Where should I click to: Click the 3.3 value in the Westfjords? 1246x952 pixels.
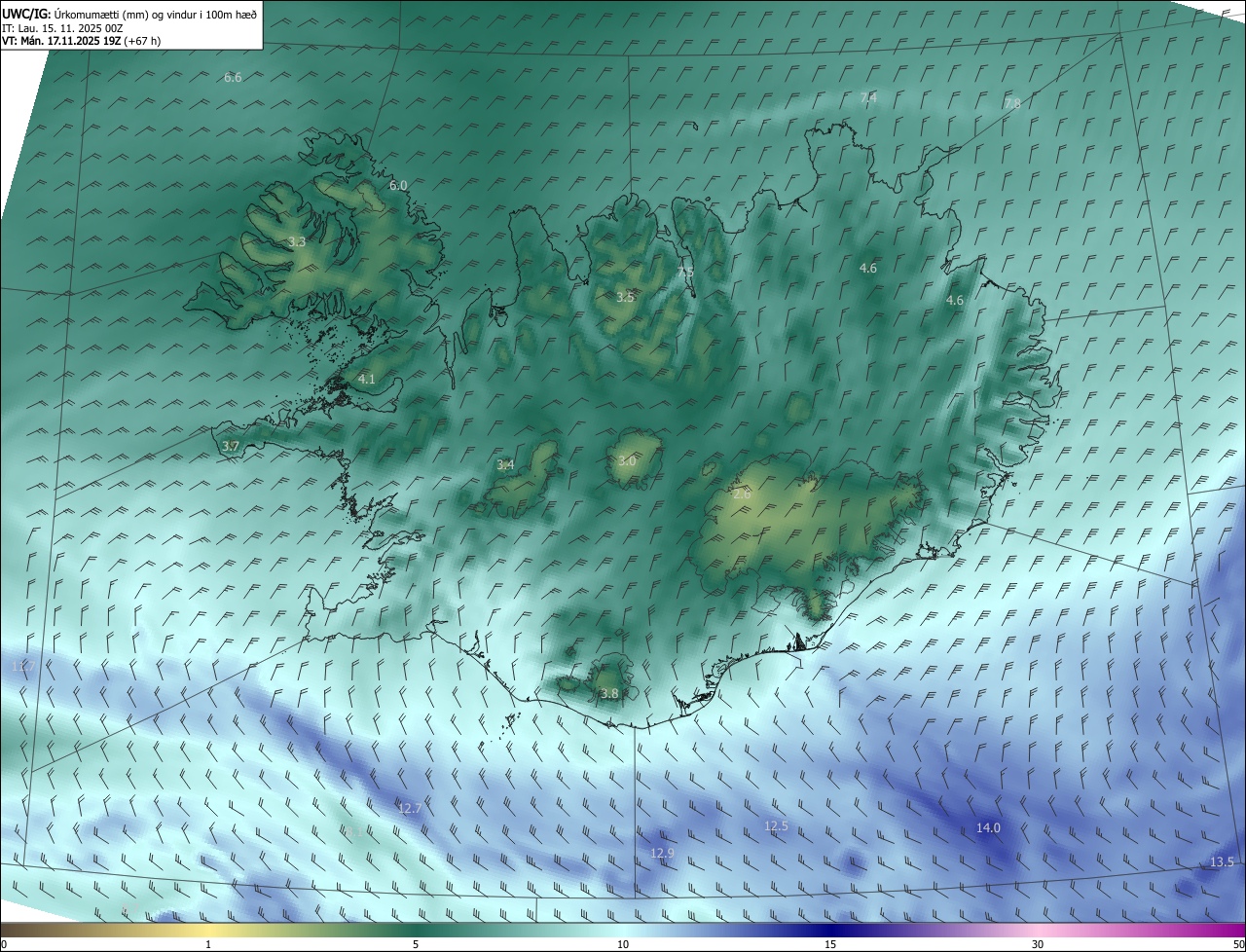click(x=297, y=241)
